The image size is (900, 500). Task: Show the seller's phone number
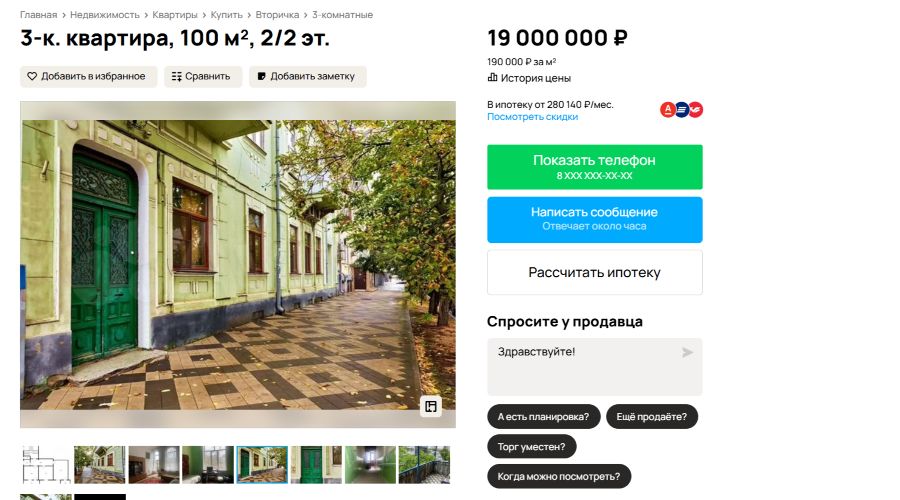595,167
